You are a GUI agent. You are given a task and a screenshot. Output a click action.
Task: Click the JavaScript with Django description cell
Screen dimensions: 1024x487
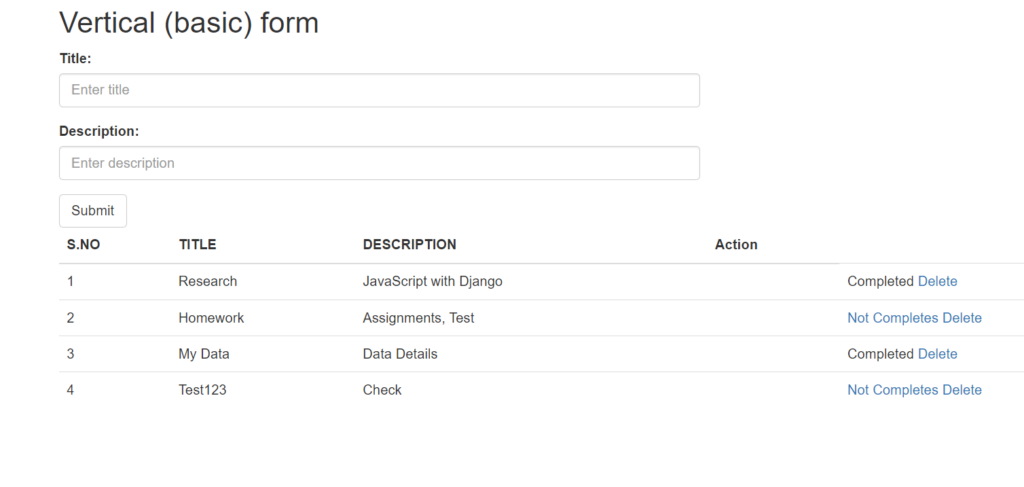pyautogui.click(x=432, y=282)
